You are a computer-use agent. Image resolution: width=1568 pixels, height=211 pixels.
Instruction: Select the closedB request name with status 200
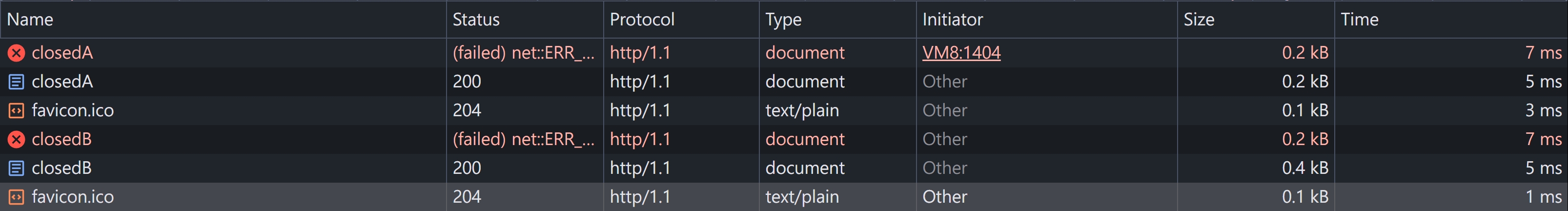tap(61, 169)
